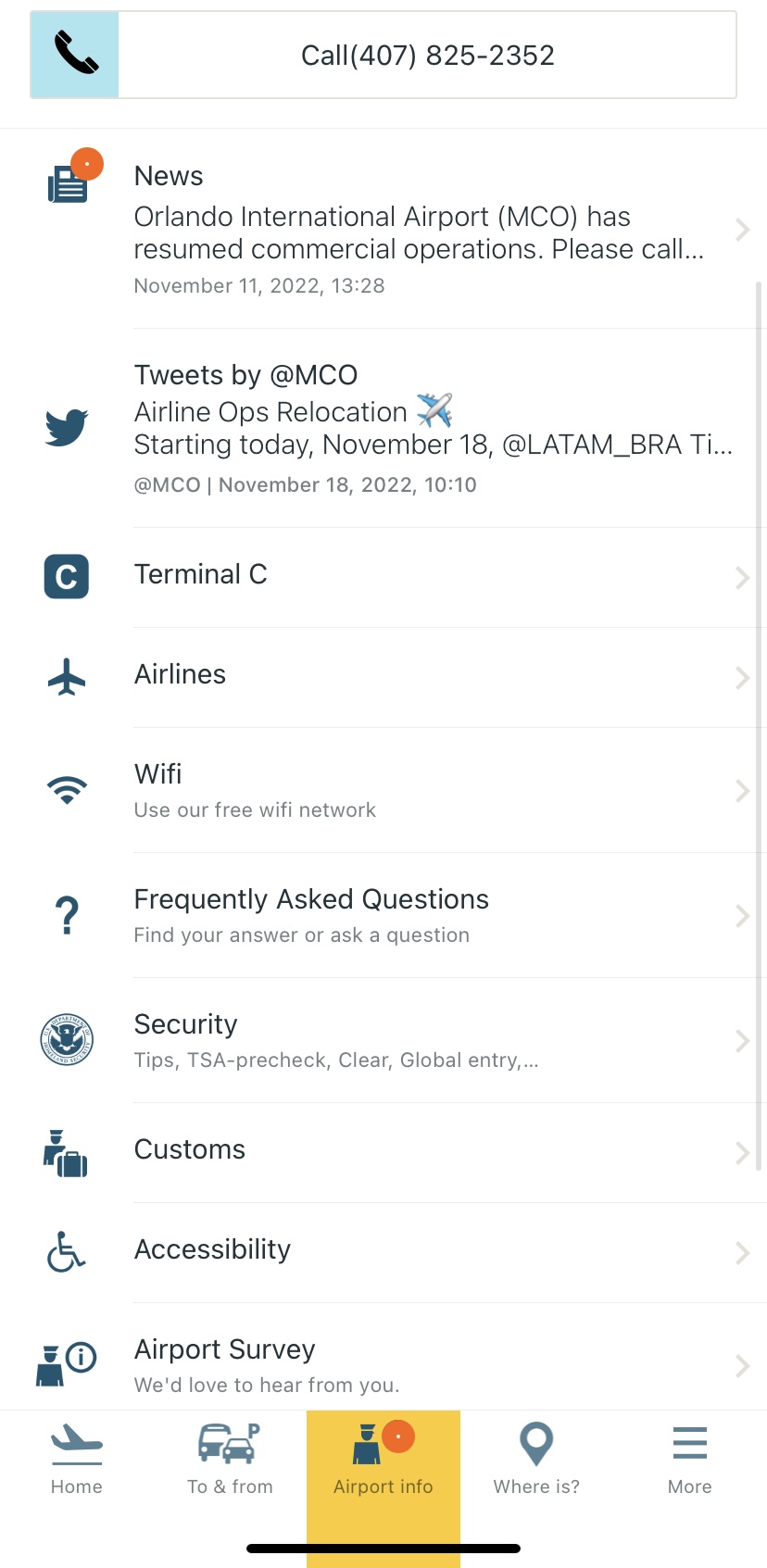Screen dimensions: 767x1568
Task: Open the News newspaper icon
Action: tap(68, 182)
